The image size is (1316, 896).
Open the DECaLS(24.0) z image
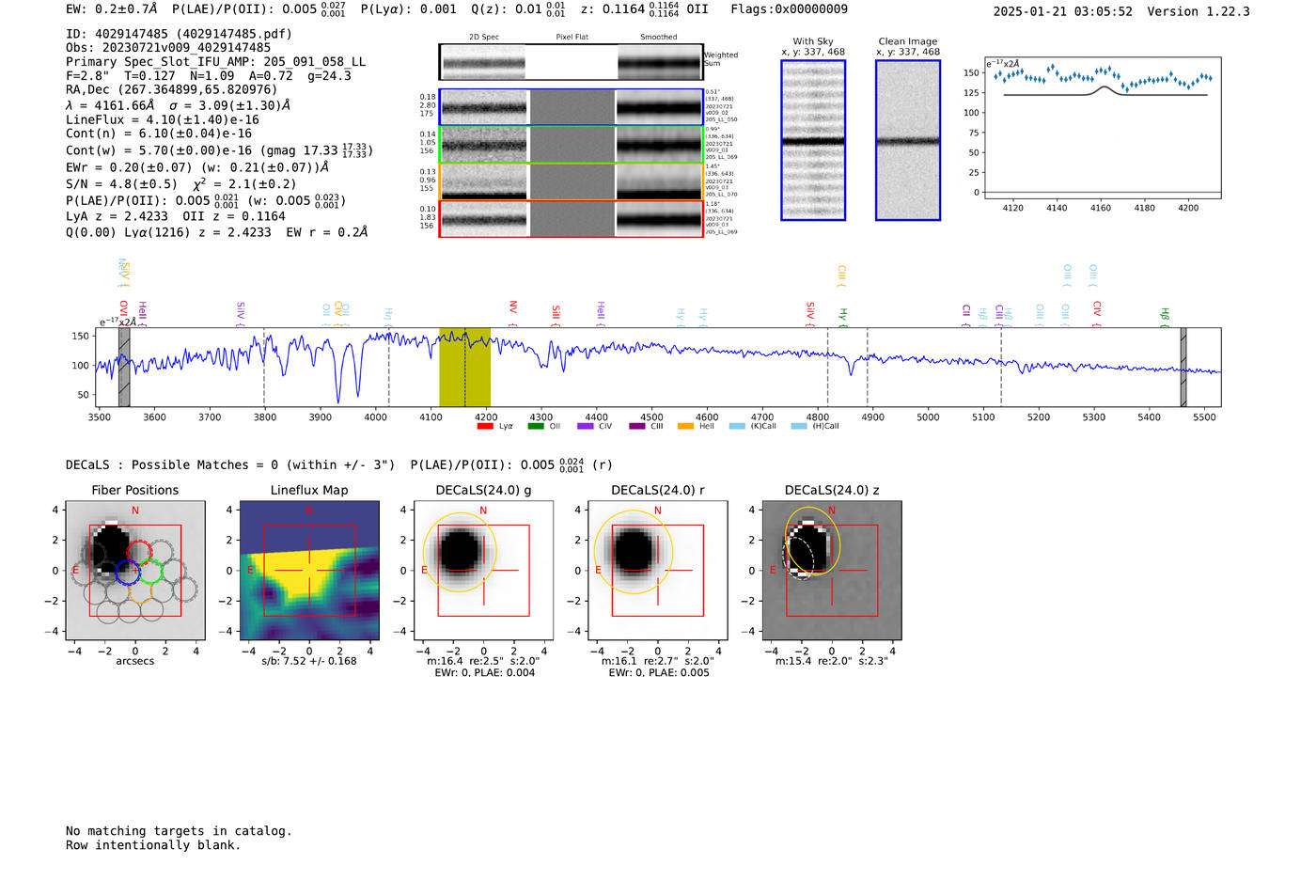(832, 570)
